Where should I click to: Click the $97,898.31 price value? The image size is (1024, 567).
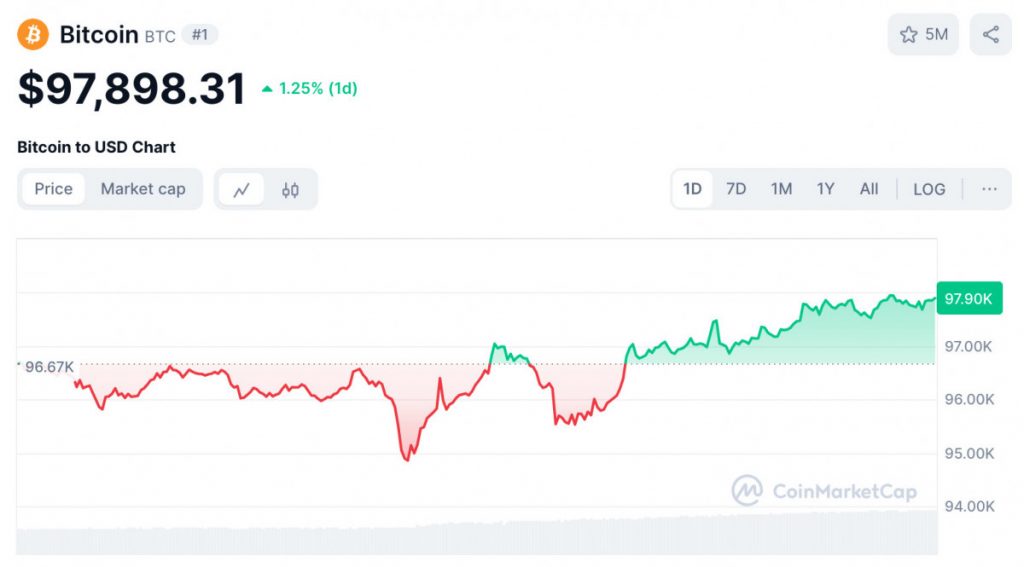pyautogui.click(x=131, y=88)
